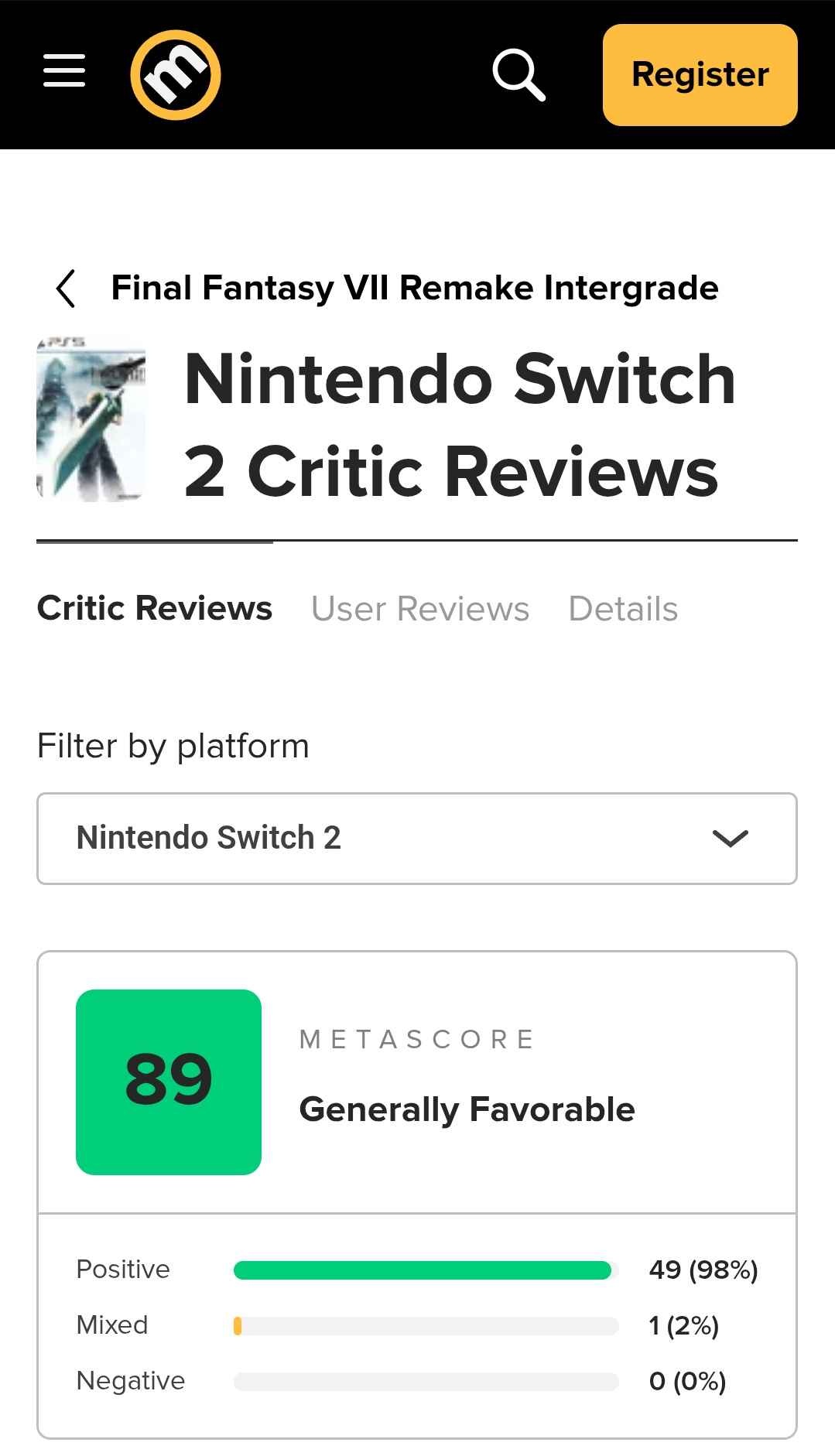Screen dimensions: 835x1456
Task: Click the empty Negative reviews bar
Action: pyautogui.click(x=426, y=1381)
